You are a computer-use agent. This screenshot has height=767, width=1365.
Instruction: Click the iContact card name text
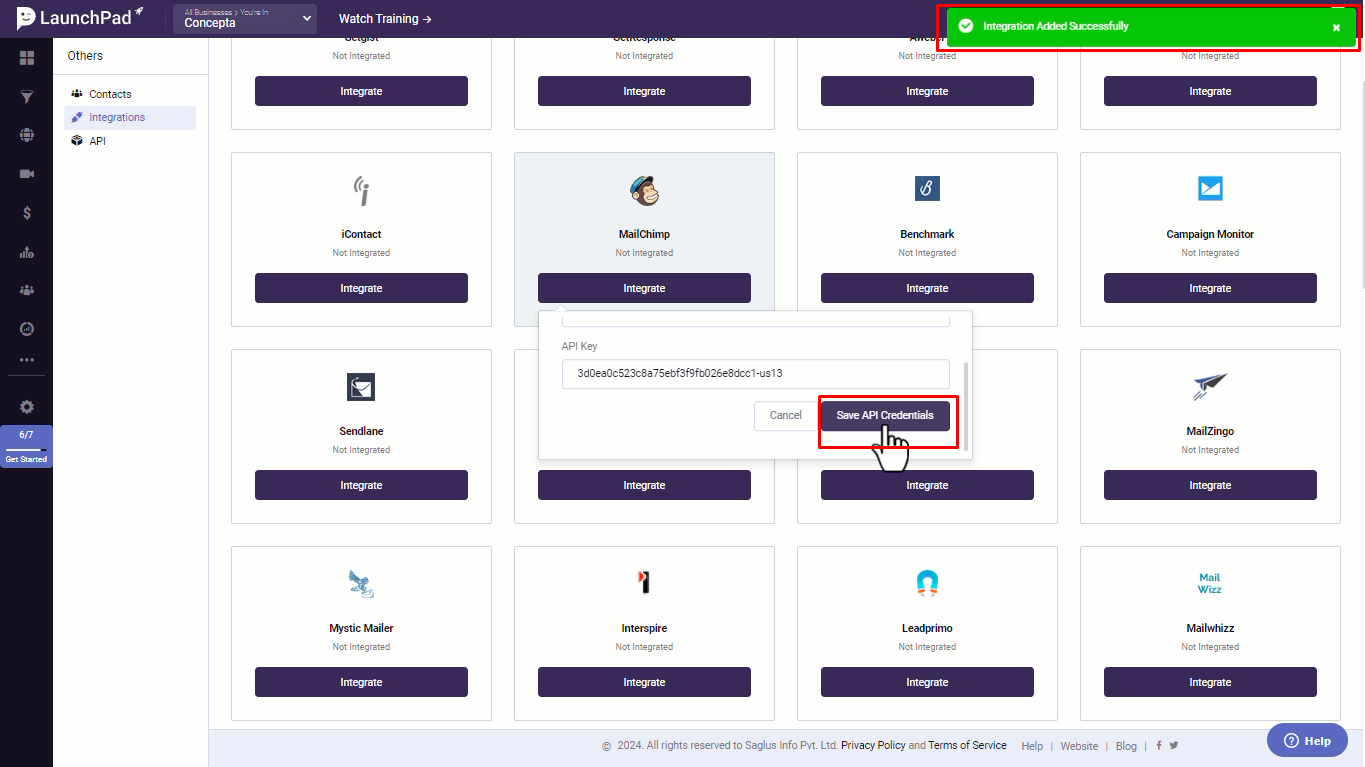361,234
